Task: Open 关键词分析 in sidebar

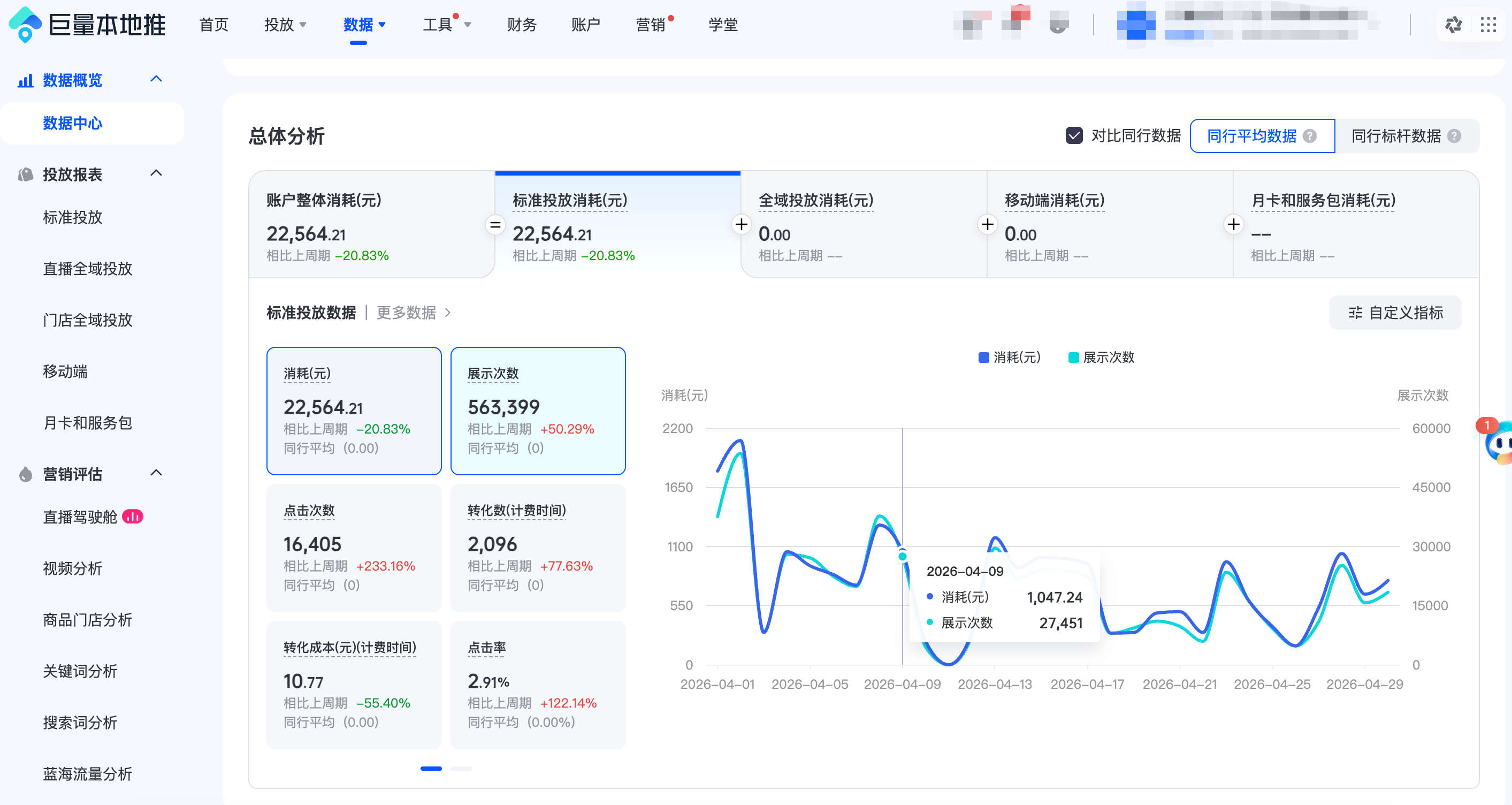Action: tap(80, 671)
